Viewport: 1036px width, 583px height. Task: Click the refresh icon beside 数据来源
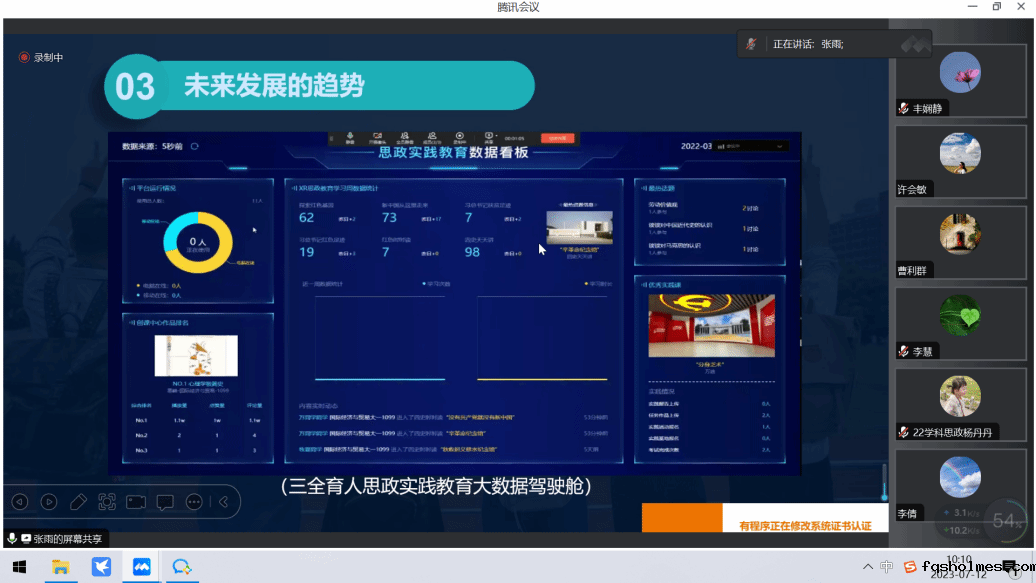(195, 146)
